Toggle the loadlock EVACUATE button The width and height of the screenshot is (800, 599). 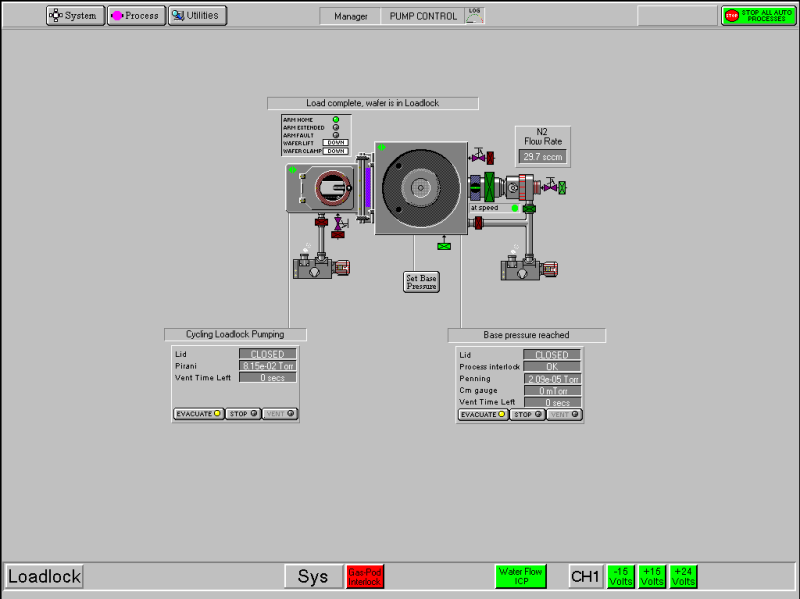[x=198, y=413]
